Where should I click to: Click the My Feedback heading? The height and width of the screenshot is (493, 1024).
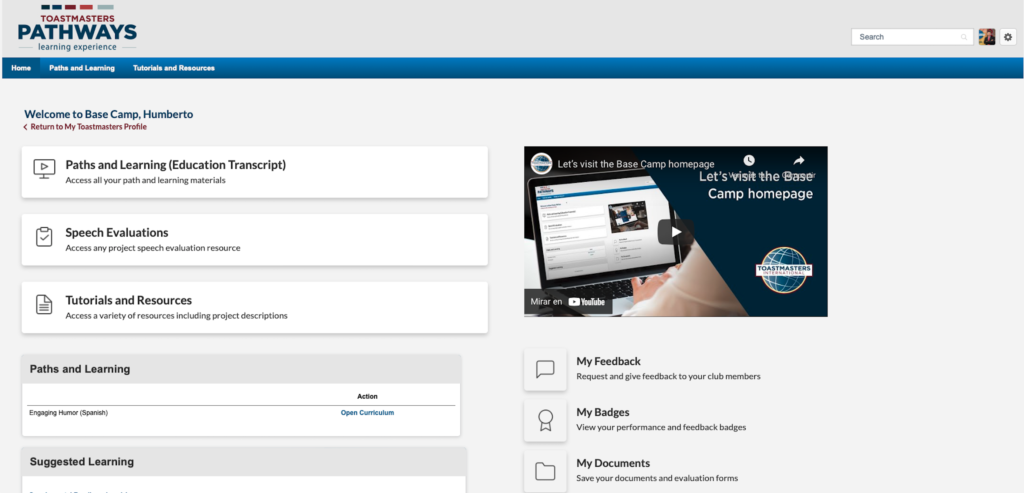(608, 361)
